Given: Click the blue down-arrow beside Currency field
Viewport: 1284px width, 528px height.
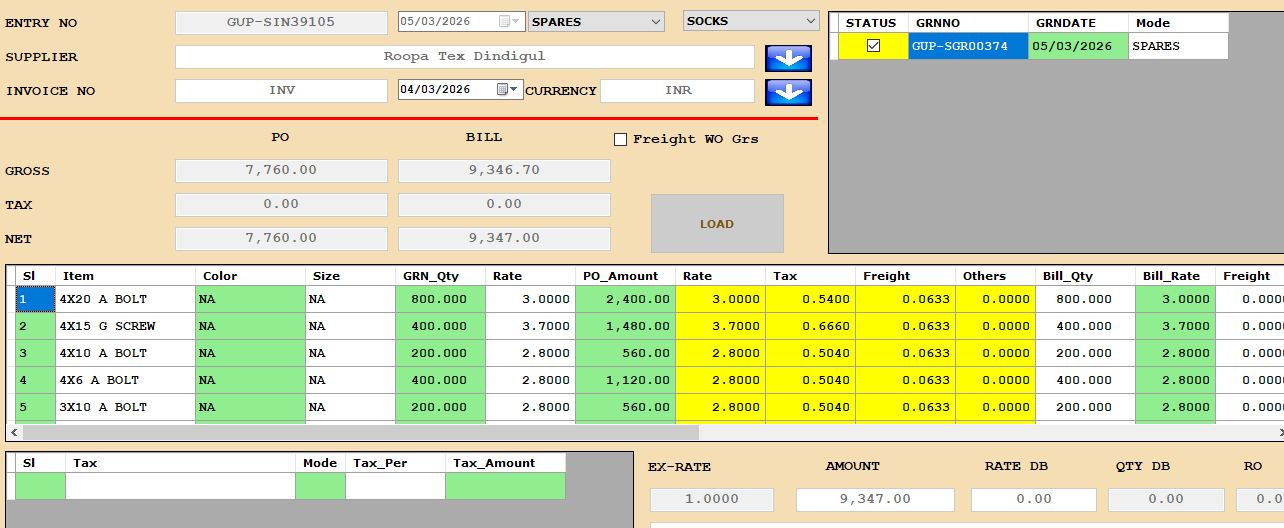Looking at the screenshot, I should 788,92.
